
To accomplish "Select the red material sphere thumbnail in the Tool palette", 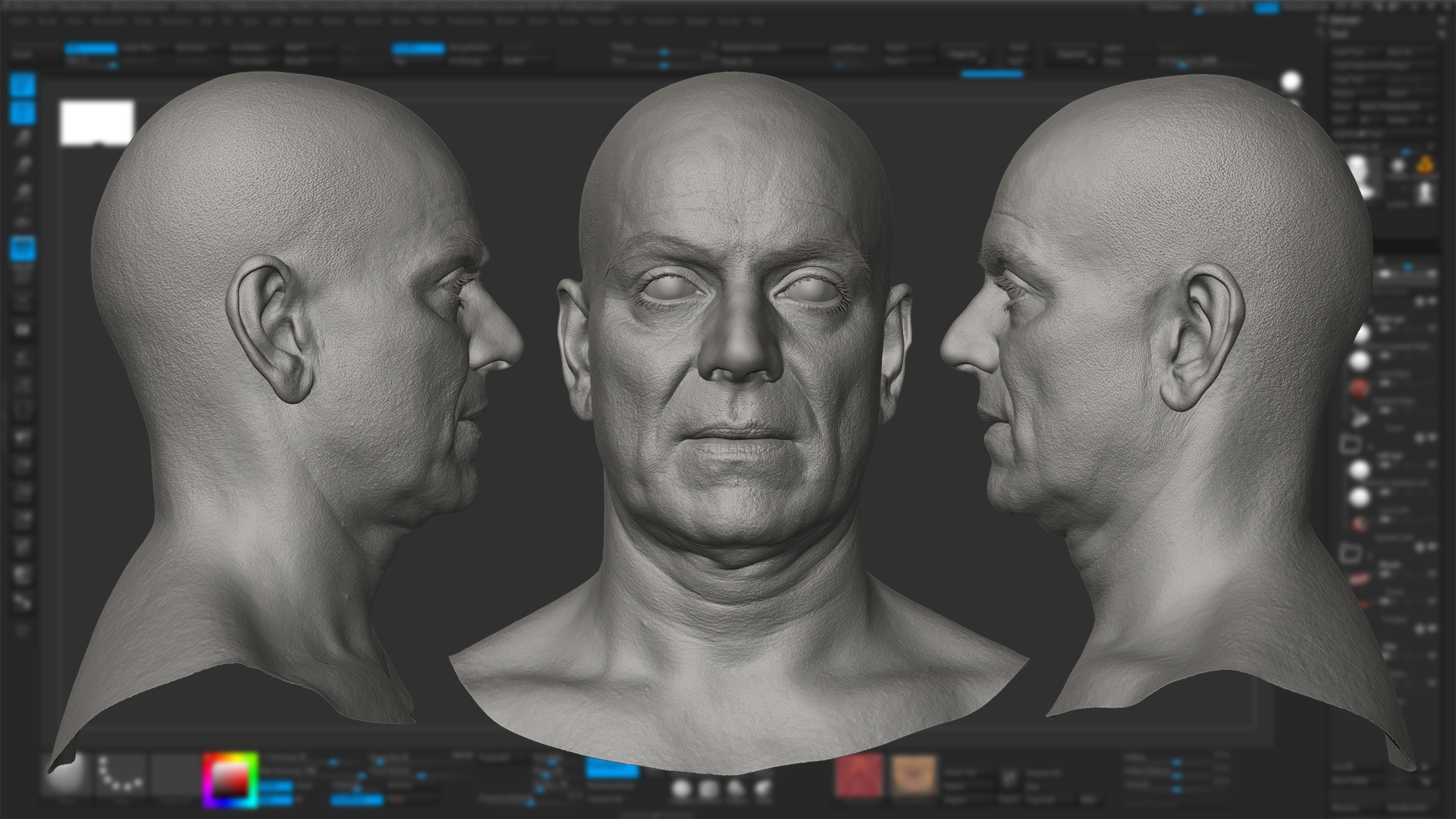I will tap(1359, 383).
